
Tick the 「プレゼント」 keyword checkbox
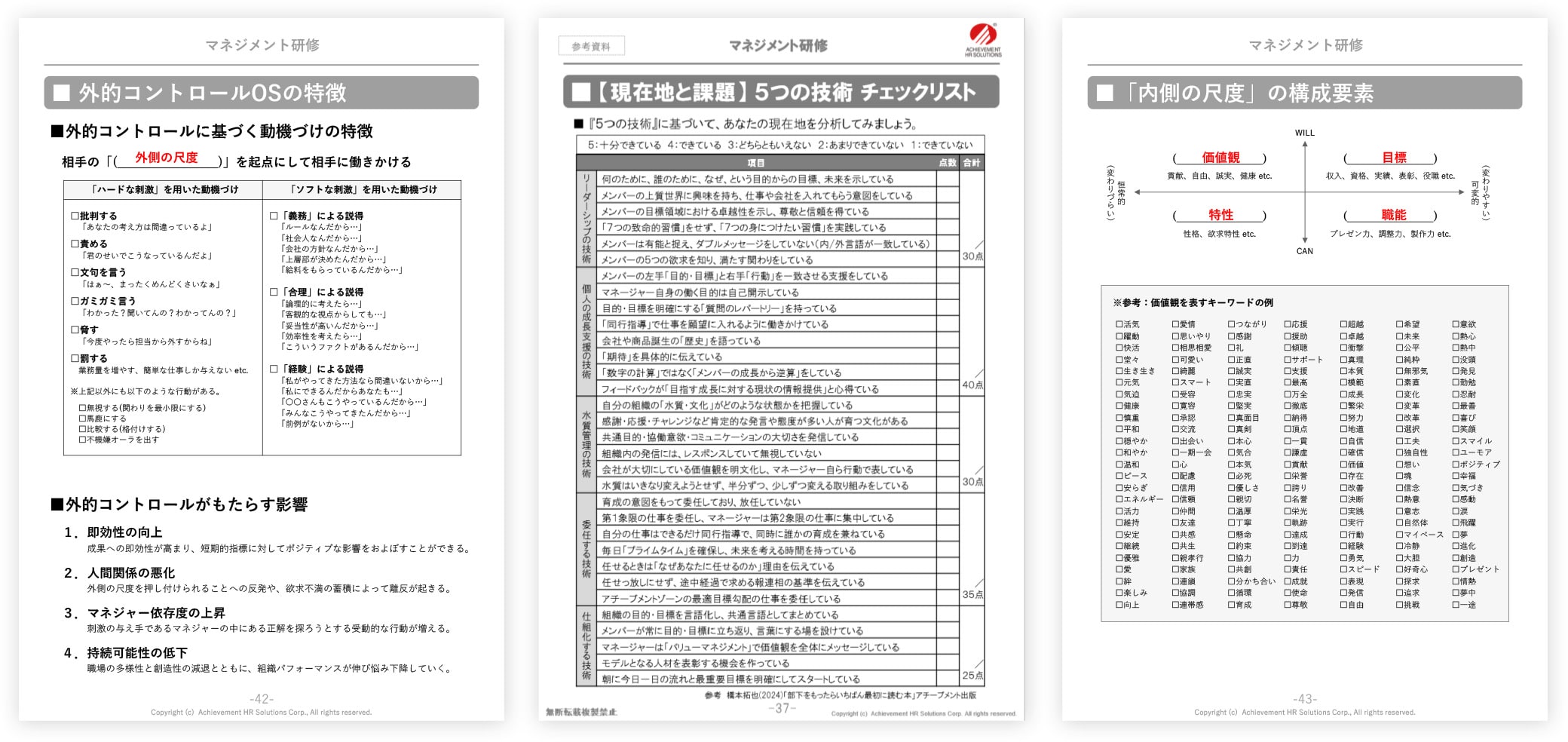tap(1456, 569)
